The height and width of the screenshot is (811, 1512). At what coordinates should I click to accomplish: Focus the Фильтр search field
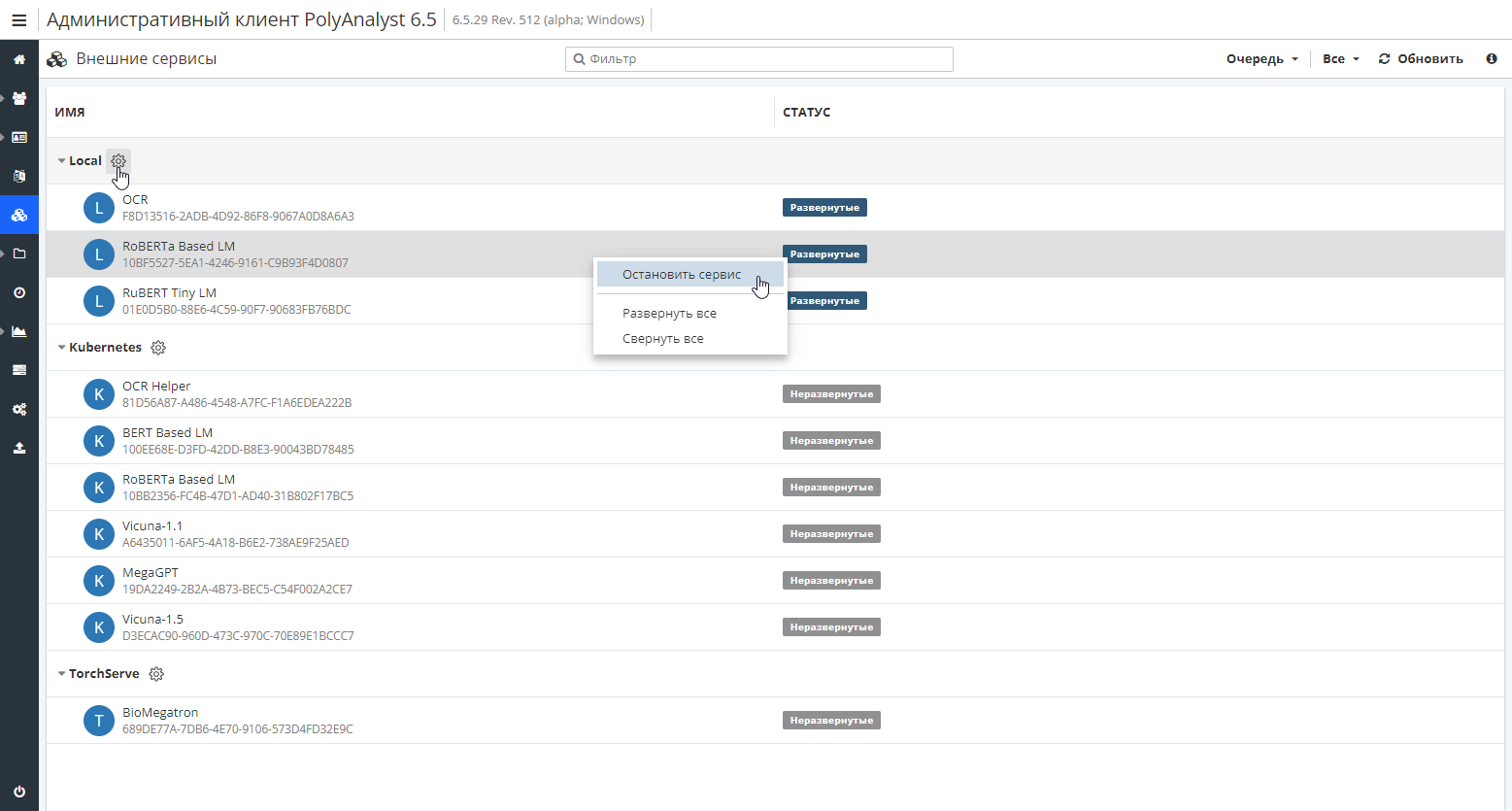[x=759, y=59]
